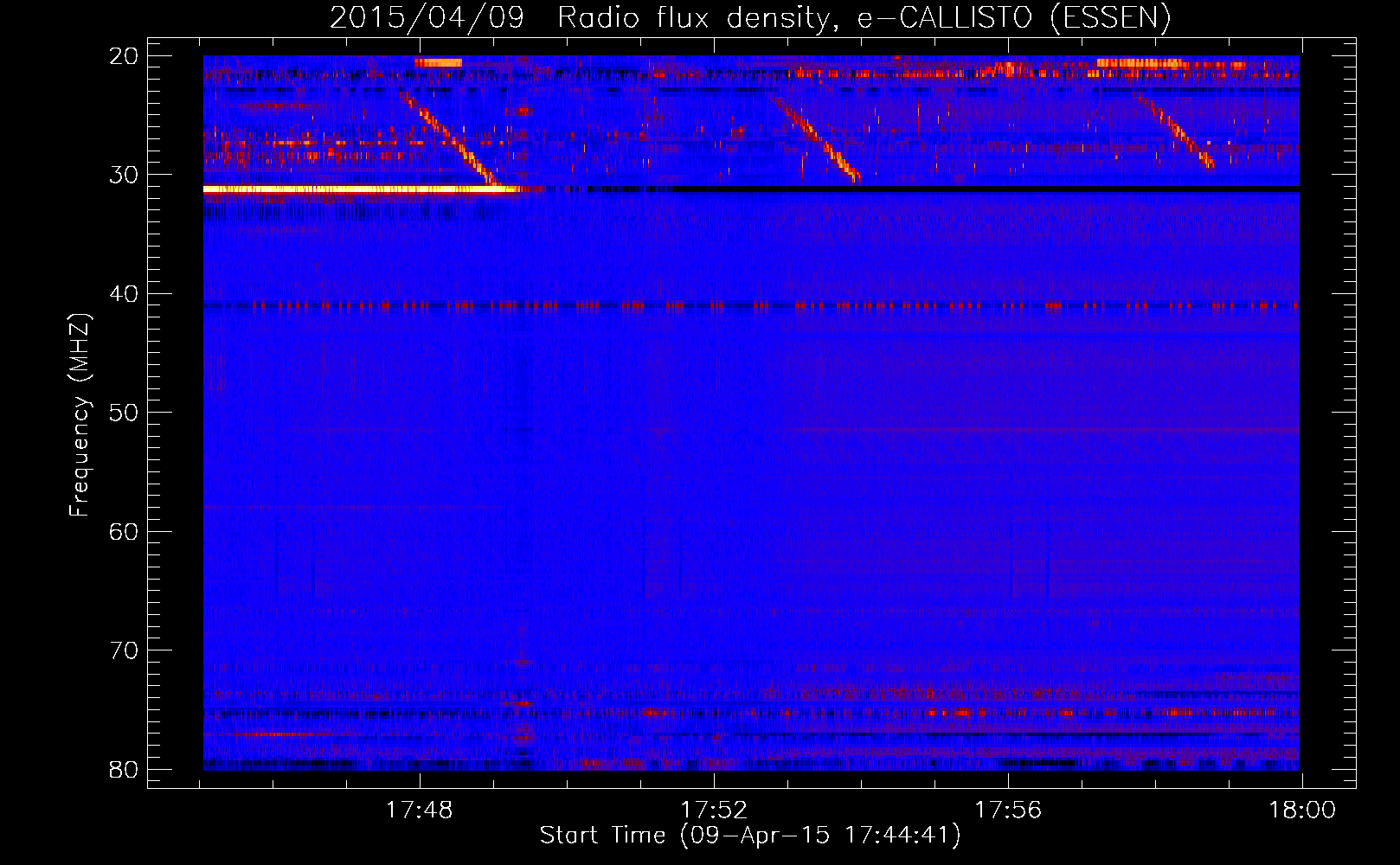Click the '80' frequency tick label
The image size is (1400, 865).
[x=124, y=769]
